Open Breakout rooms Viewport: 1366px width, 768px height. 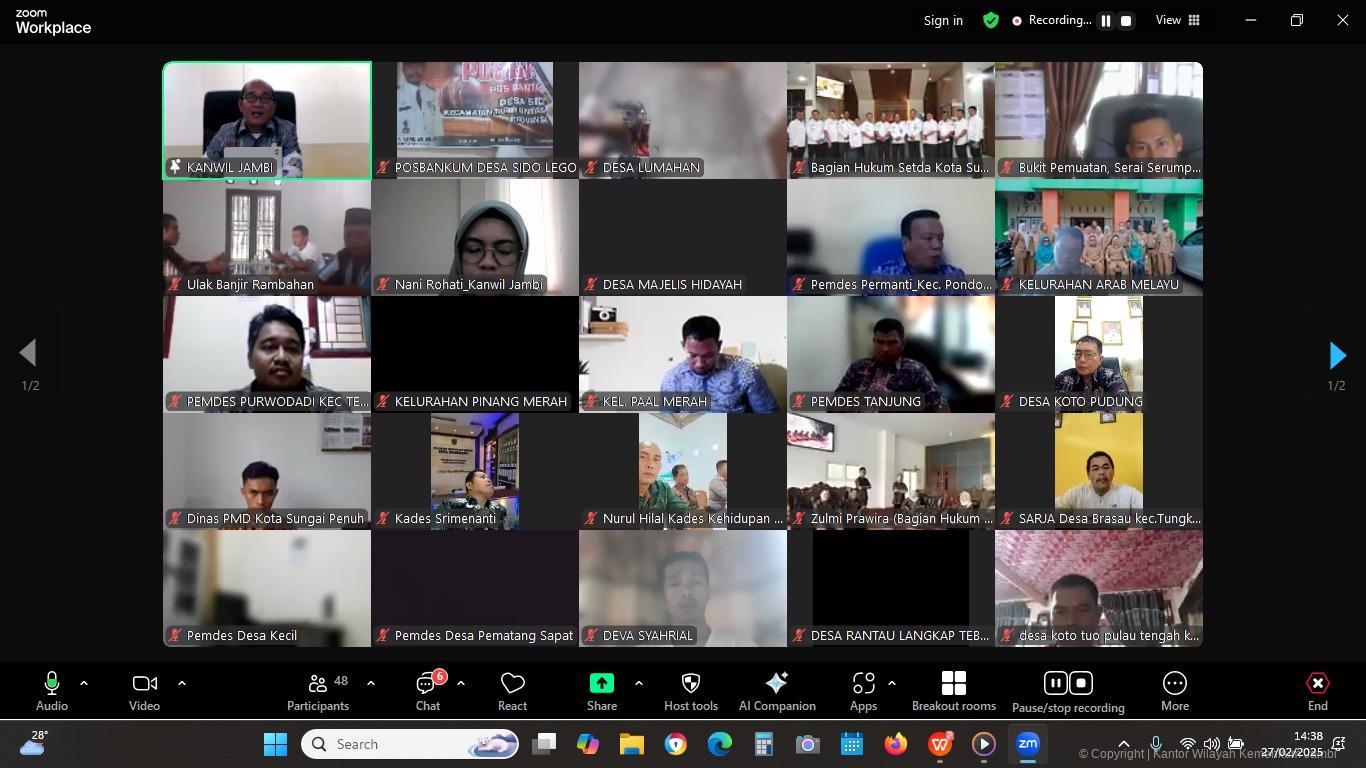953,691
